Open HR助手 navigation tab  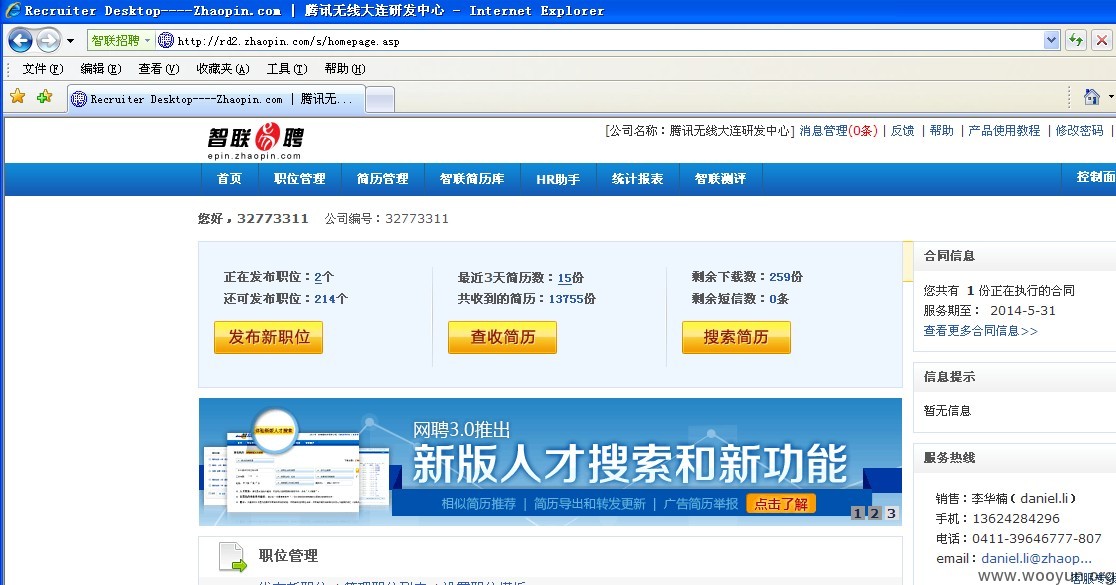(558, 179)
